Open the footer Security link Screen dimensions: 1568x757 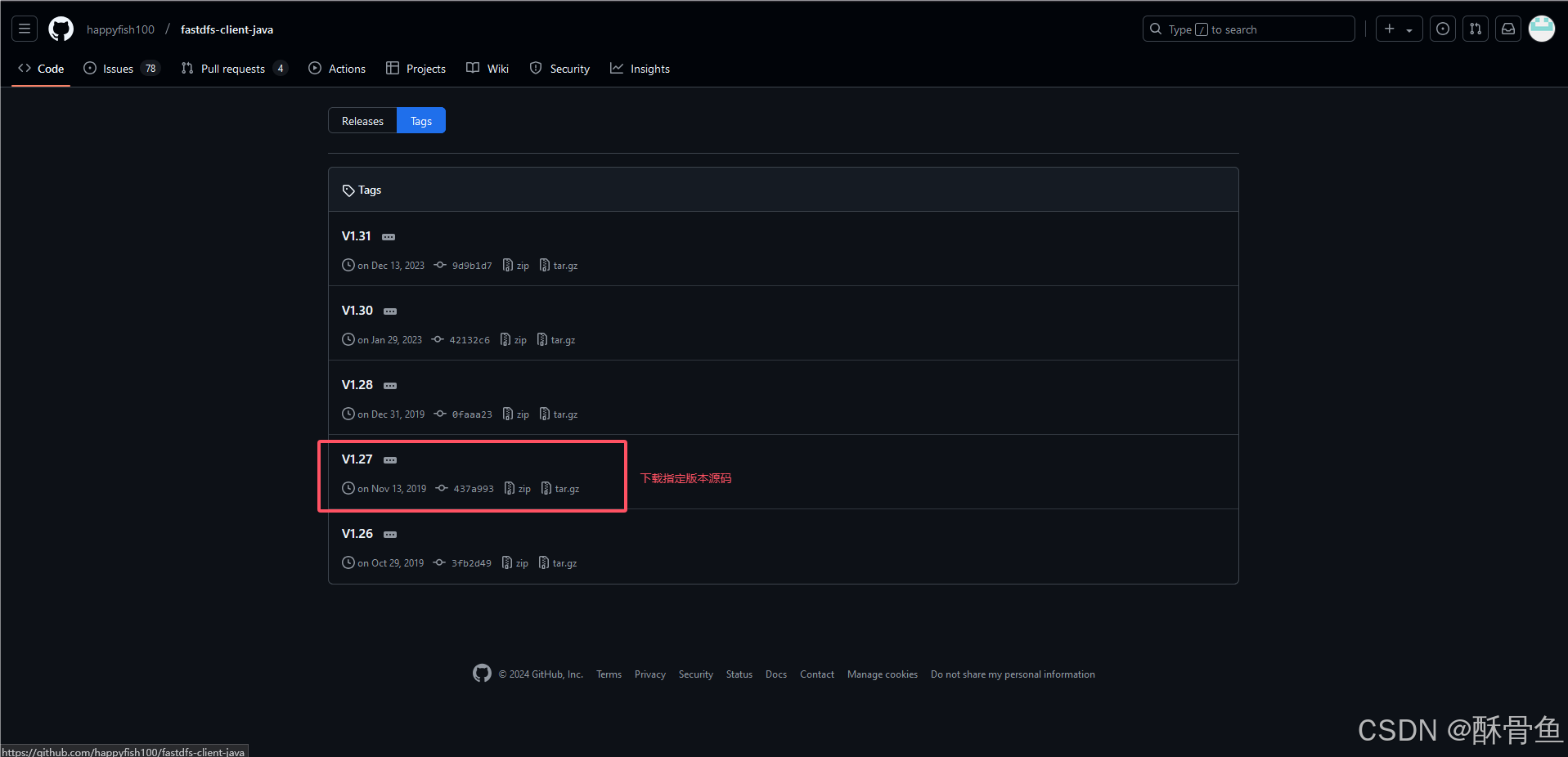696,674
